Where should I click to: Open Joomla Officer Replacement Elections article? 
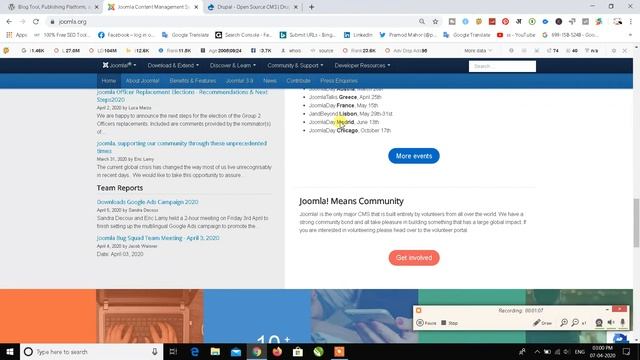[182, 96]
